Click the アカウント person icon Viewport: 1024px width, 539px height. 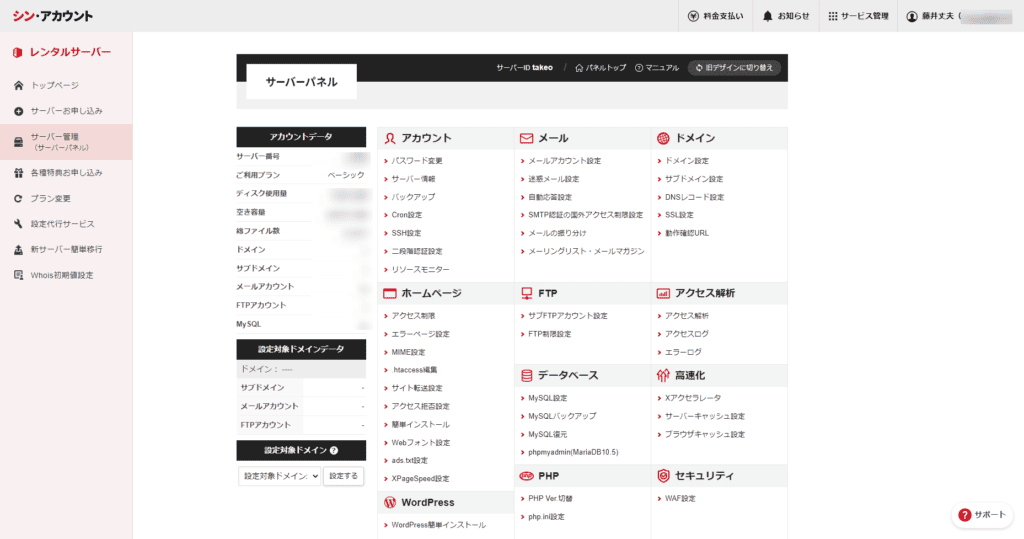(390, 138)
